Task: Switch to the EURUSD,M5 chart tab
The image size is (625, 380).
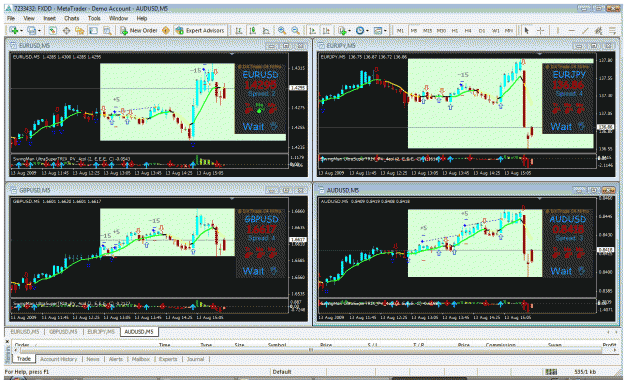Action: pyautogui.click(x=25, y=332)
